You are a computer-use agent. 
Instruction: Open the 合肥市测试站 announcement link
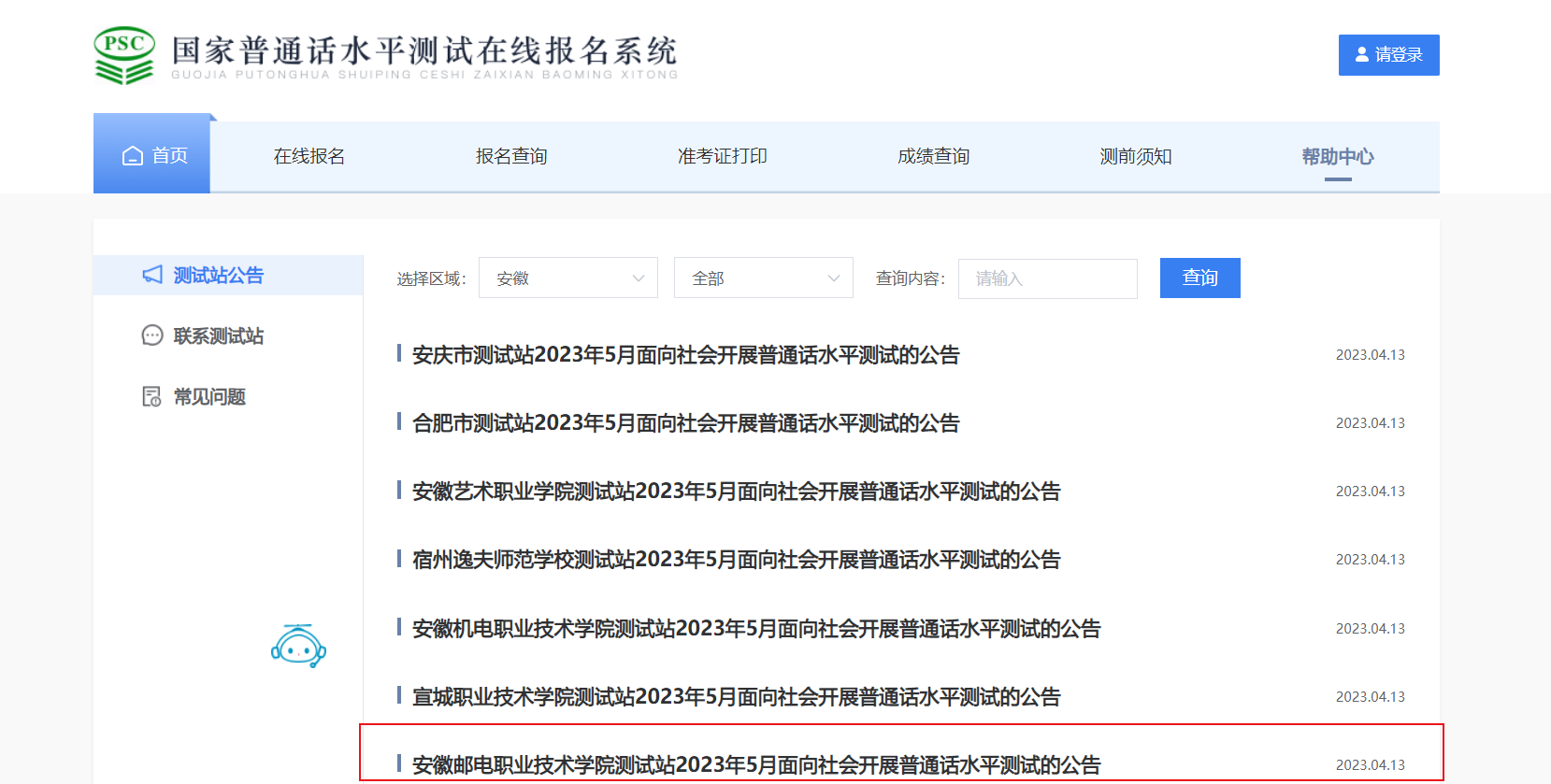685,423
